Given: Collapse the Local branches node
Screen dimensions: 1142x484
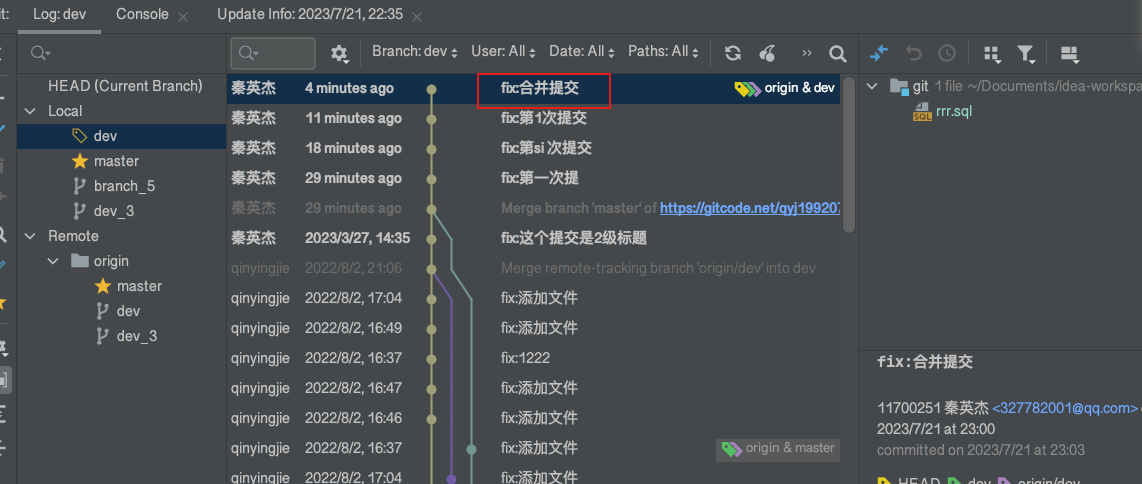Looking at the screenshot, I should (x=30, y=111).
